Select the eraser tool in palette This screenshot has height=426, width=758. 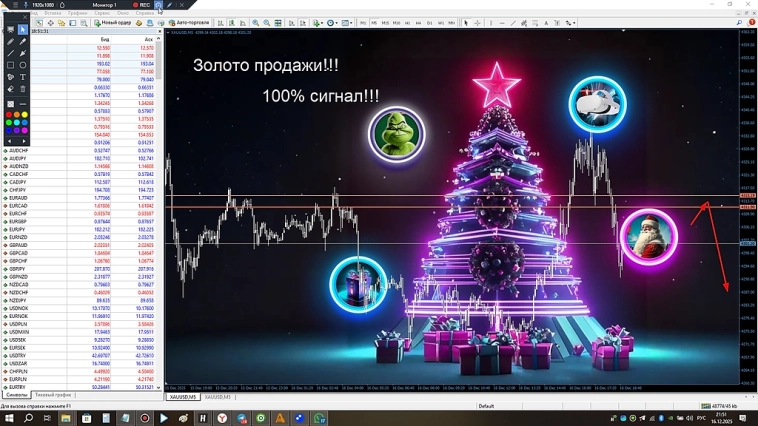(11, 89)
